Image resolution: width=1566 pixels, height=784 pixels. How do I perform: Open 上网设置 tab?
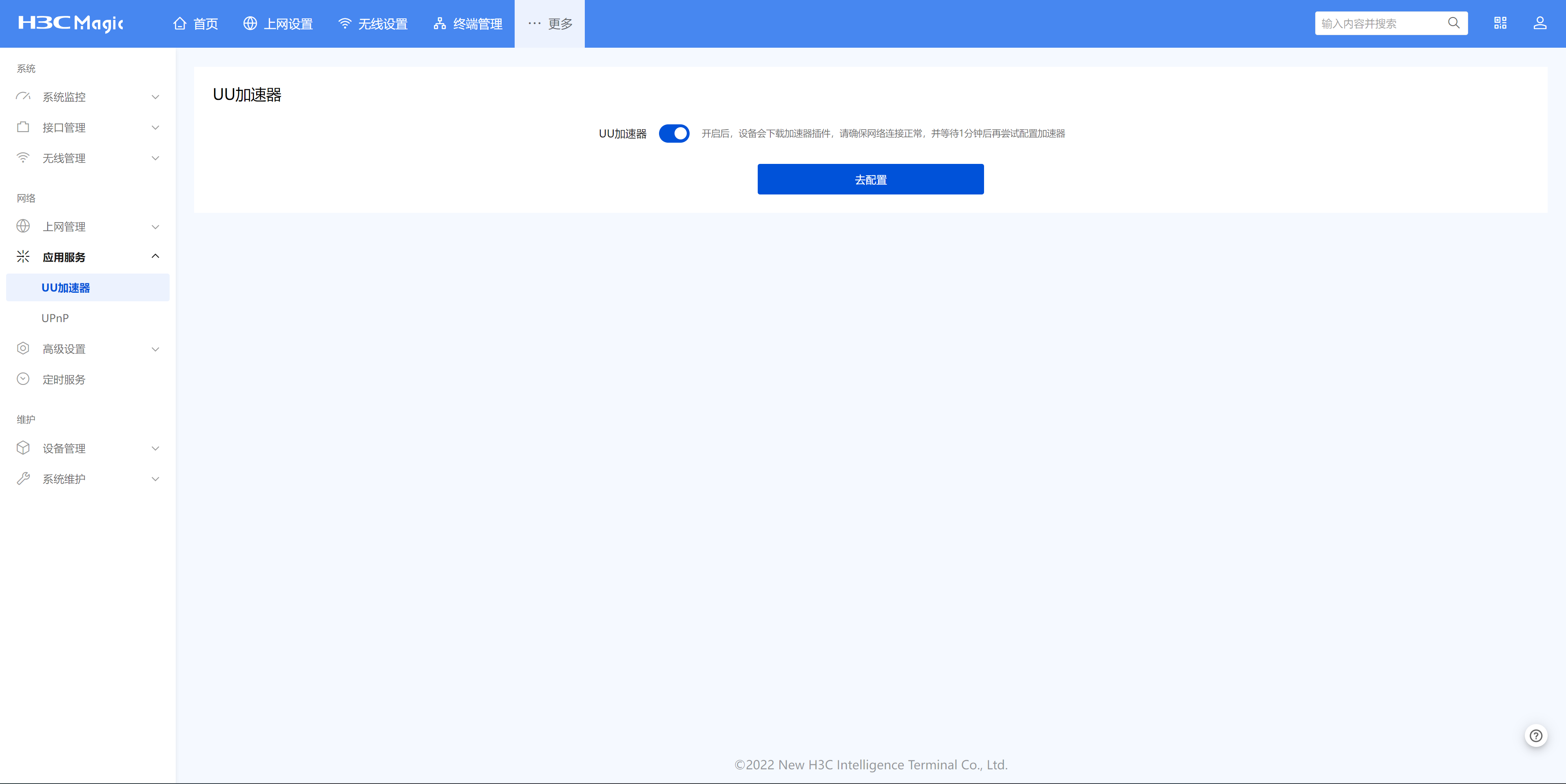point(279,24)
